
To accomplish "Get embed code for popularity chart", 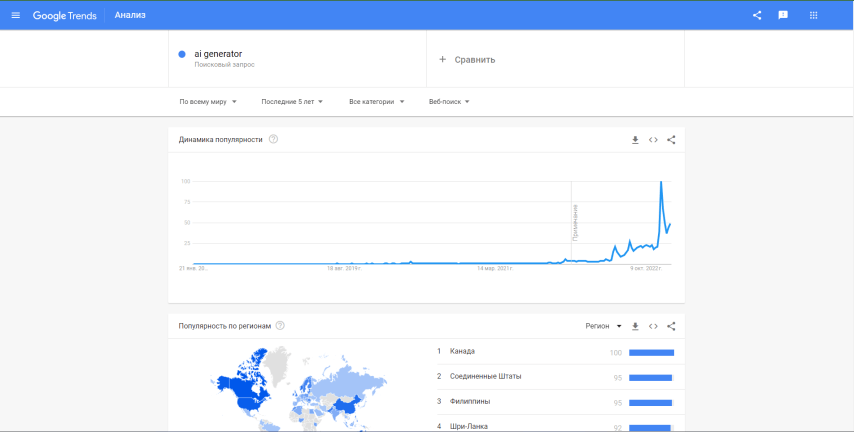I will click(x=653, y=140).
